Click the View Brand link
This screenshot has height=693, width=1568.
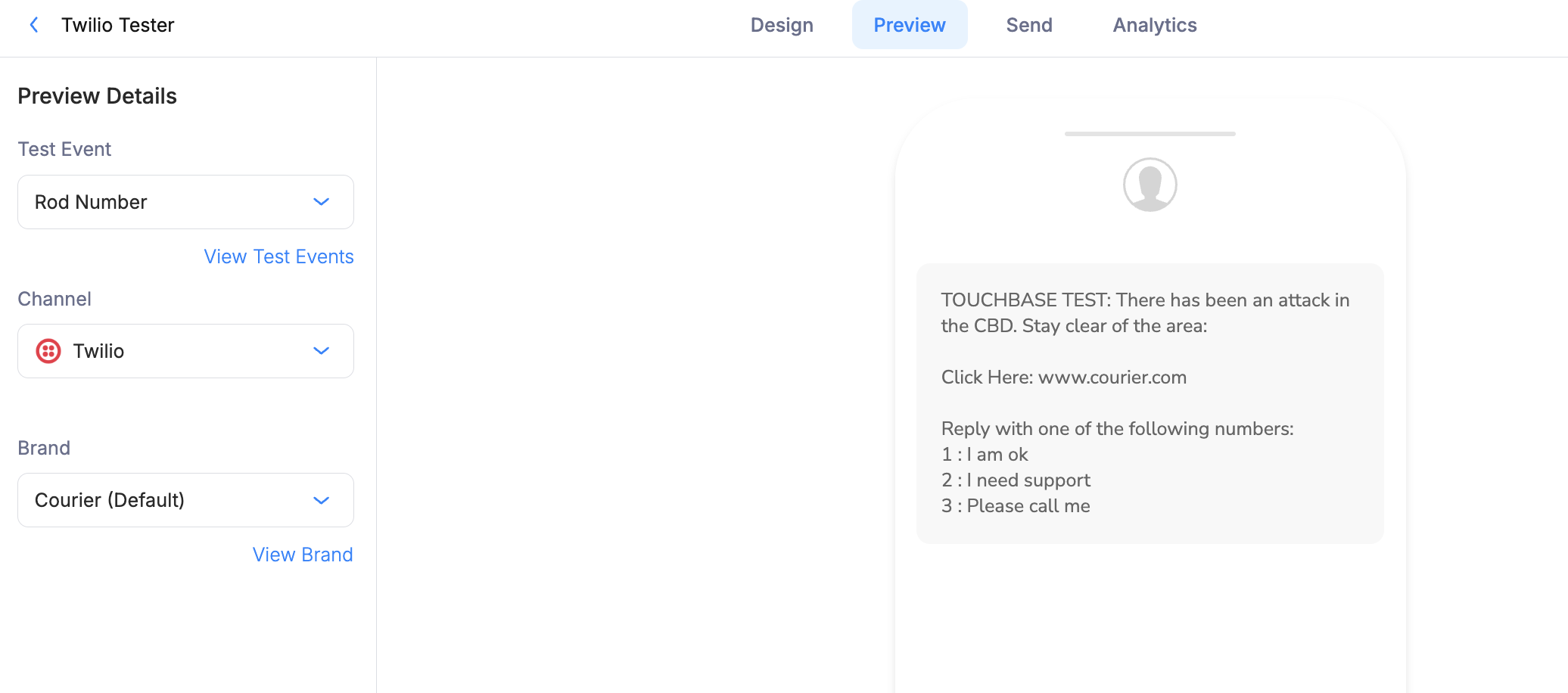point(303,555)
